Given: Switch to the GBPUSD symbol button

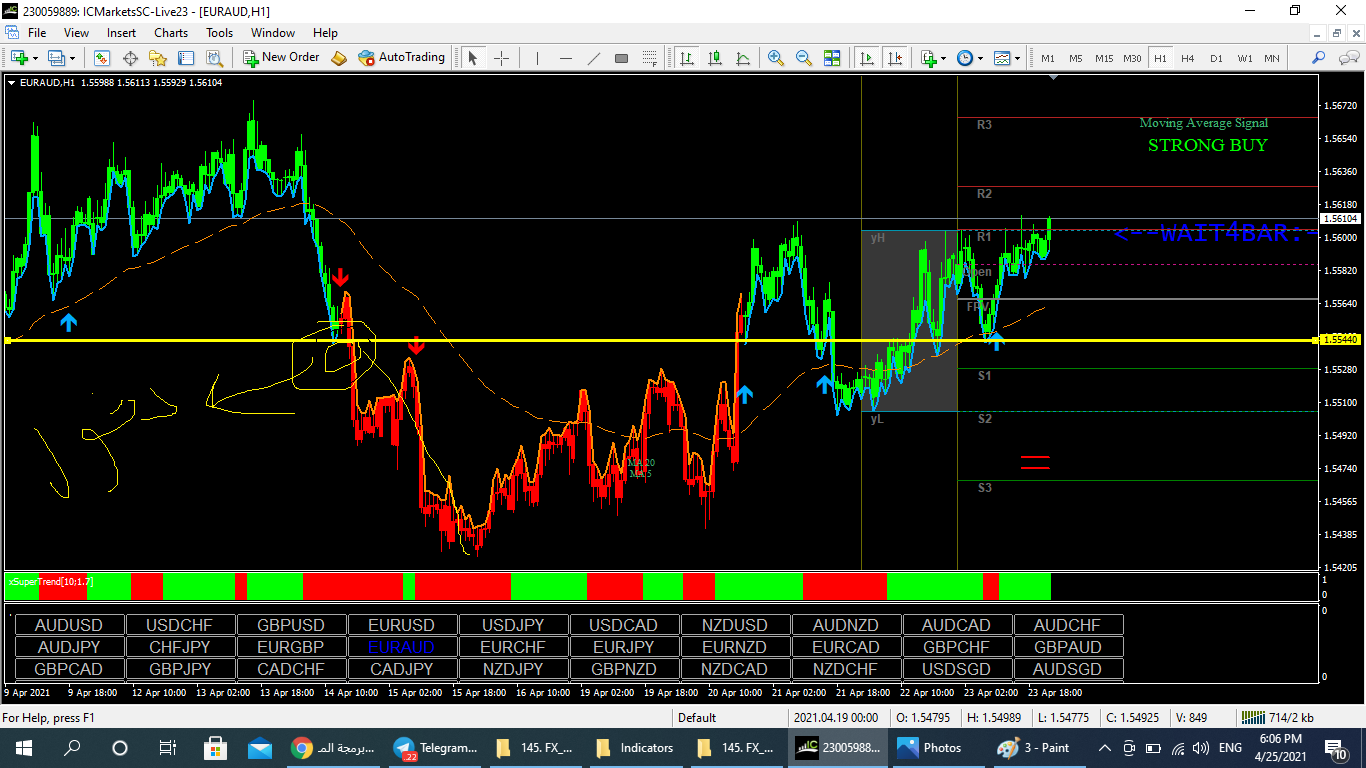Looking at the screenshot, I should [x=291, y=625].
